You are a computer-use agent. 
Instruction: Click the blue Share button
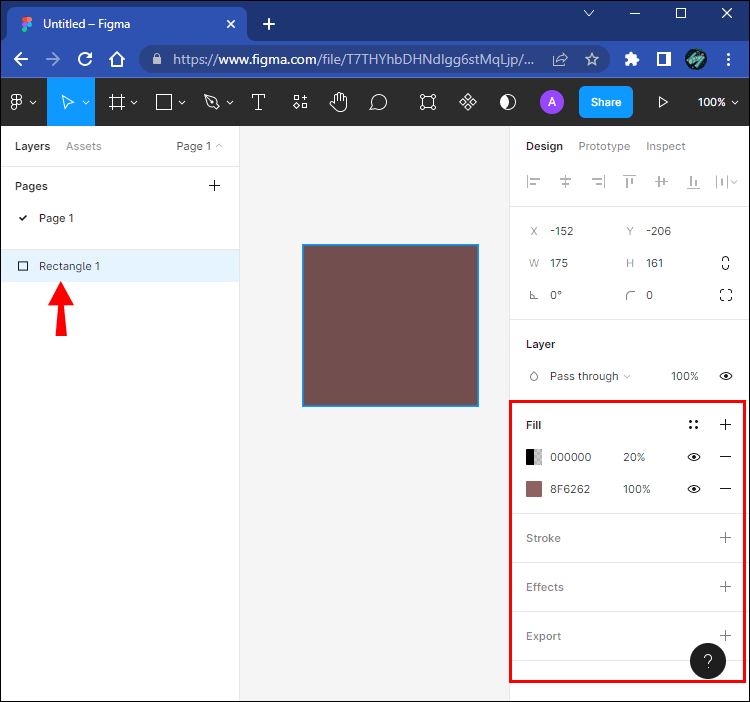coord(605,102)
